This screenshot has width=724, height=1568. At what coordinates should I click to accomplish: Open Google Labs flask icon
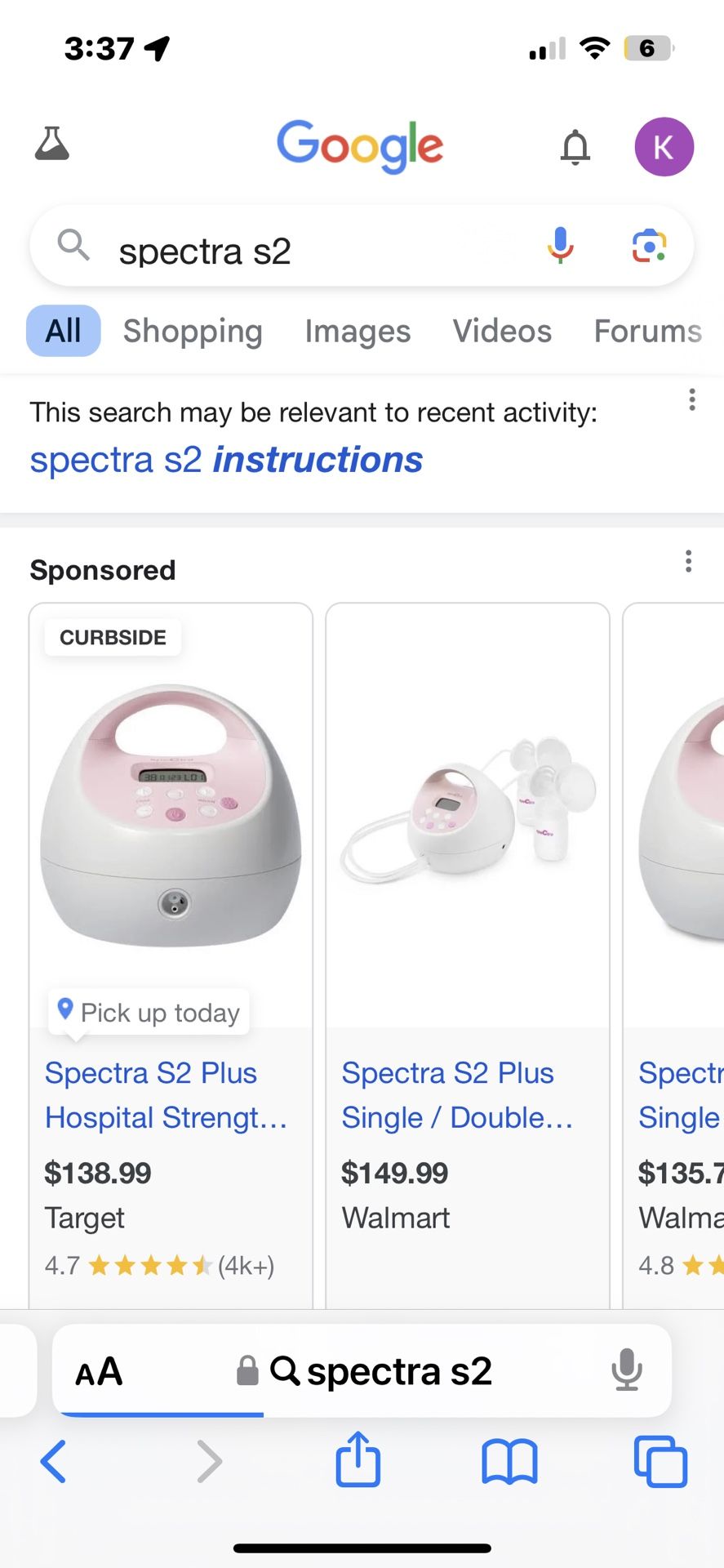click(52, 145)
